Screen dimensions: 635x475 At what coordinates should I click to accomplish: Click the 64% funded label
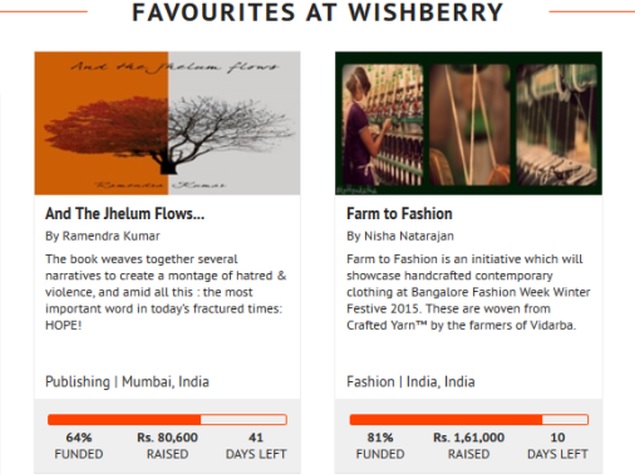tap(79, 445)
